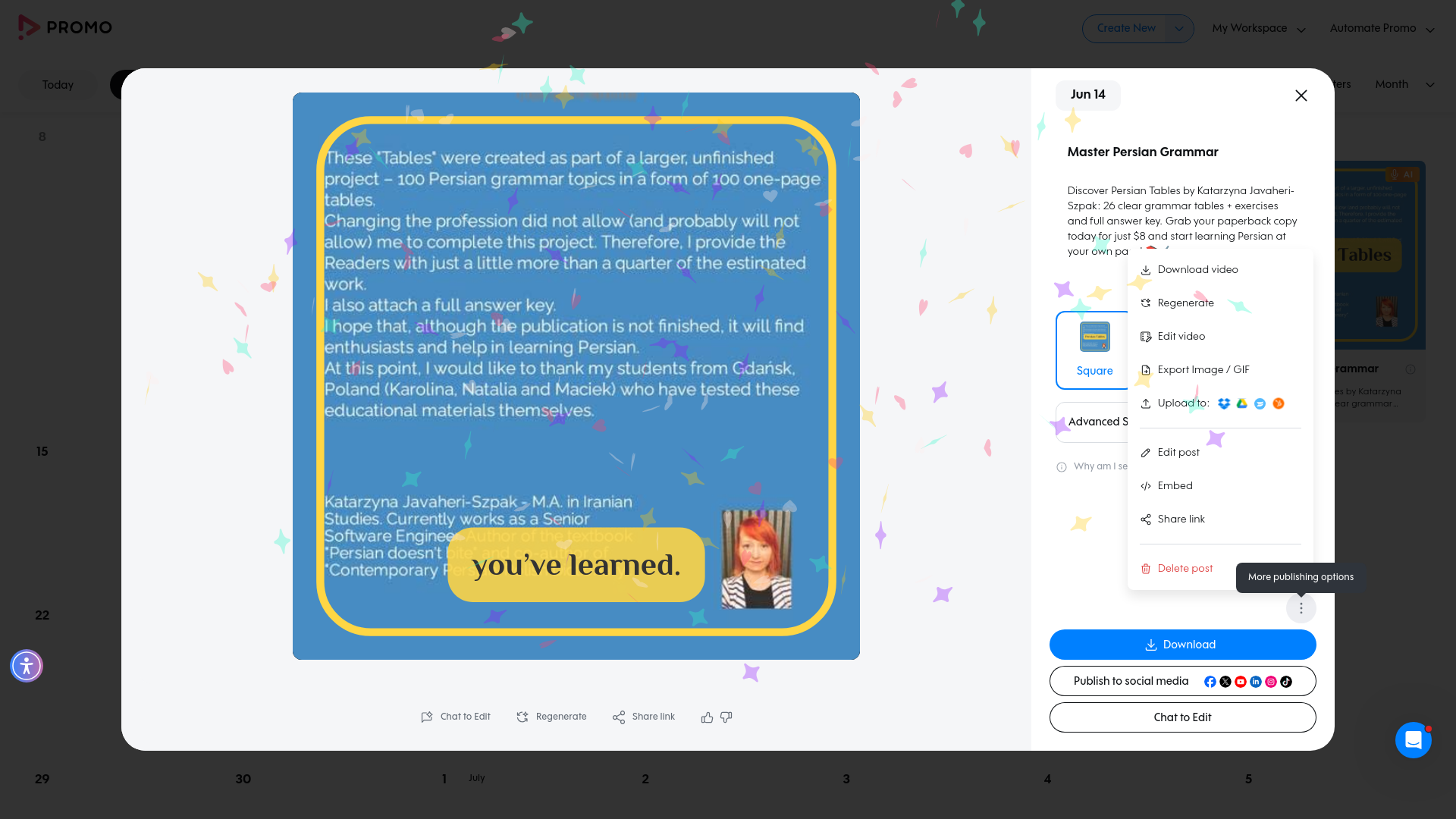Click Regenerate below the video preview

[551, 717]
